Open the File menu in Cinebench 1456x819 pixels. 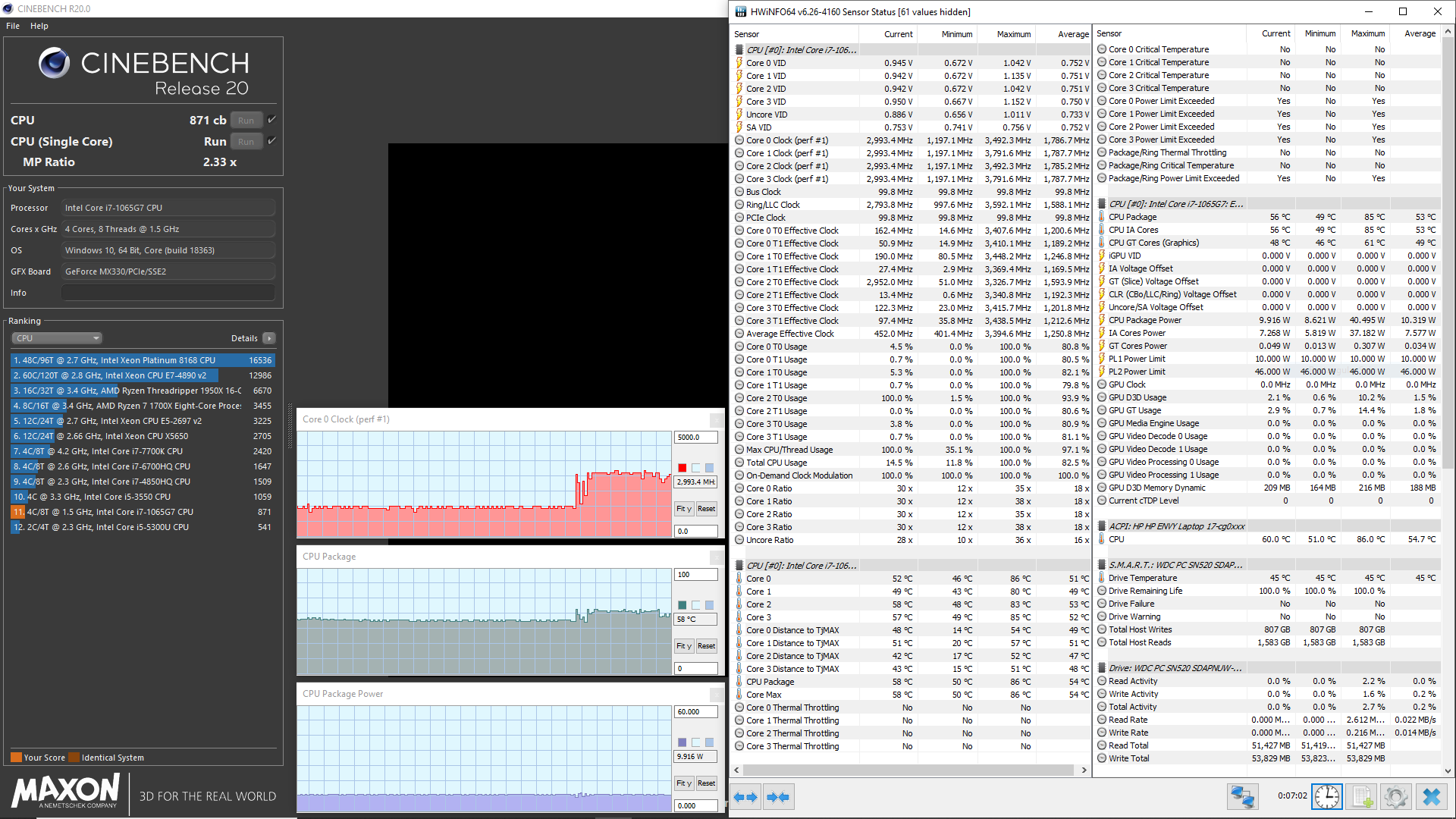[13, 26]
